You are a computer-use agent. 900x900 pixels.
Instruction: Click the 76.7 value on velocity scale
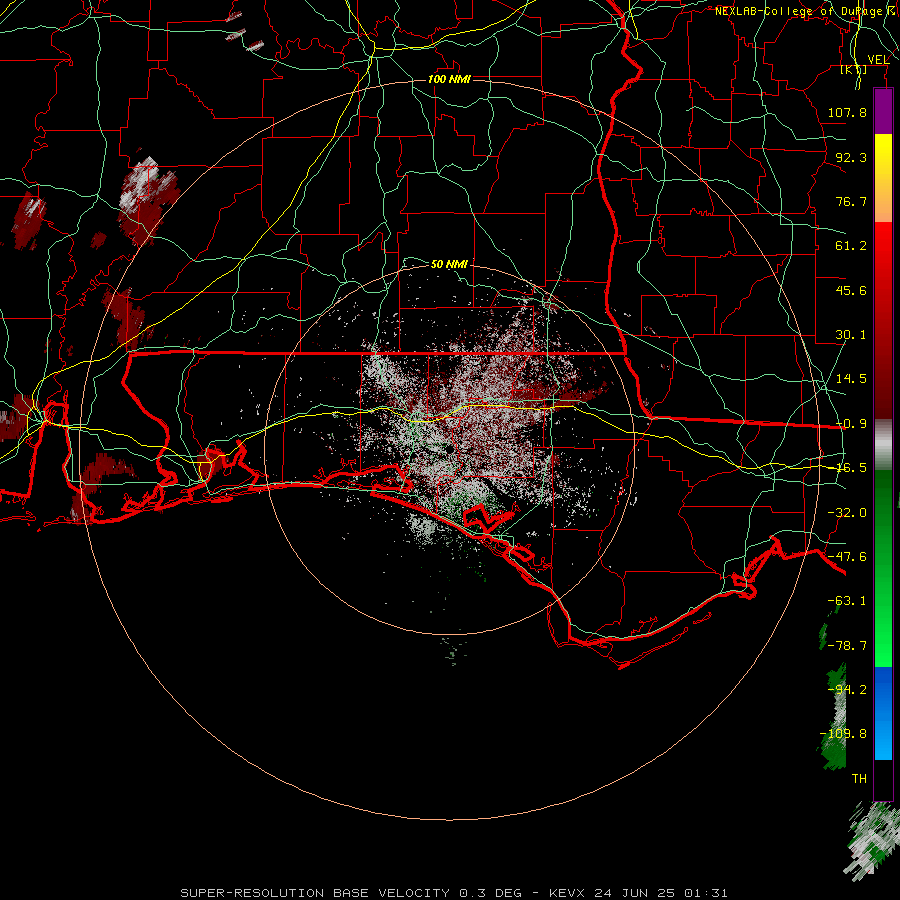click(851, 201)
